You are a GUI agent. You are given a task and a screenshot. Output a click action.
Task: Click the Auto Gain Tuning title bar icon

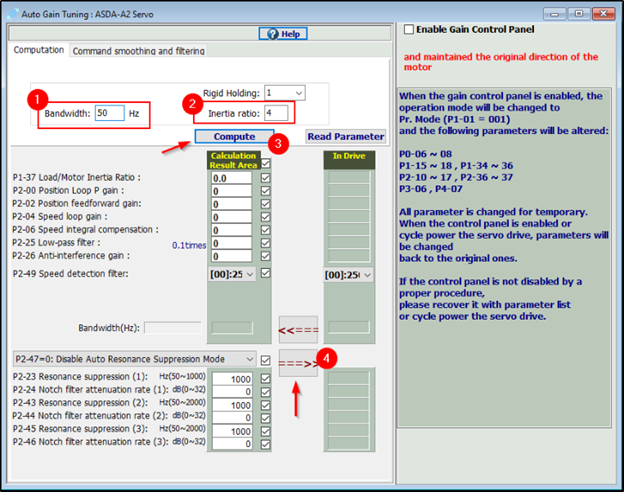[10, 9]
